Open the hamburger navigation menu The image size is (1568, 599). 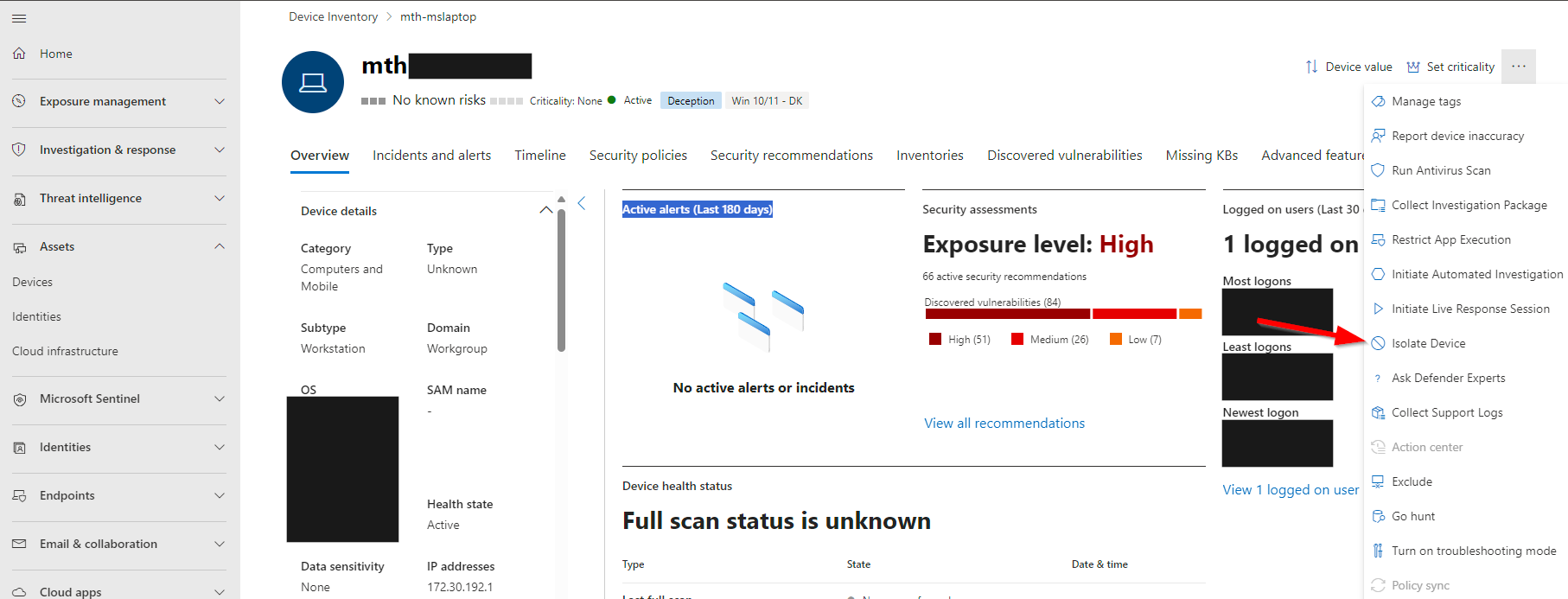point(19,18)
